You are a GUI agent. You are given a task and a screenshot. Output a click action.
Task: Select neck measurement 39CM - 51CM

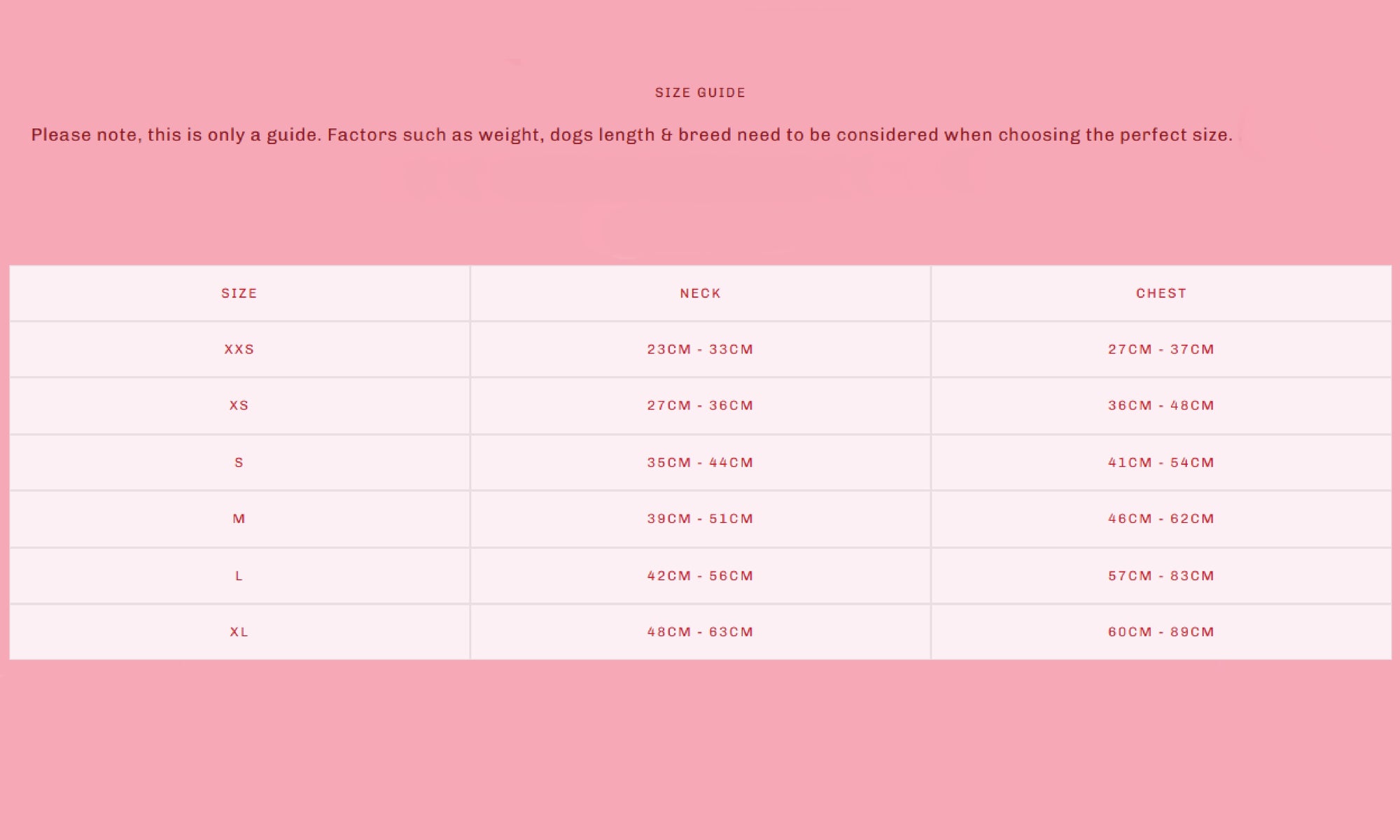pos(700,519)
